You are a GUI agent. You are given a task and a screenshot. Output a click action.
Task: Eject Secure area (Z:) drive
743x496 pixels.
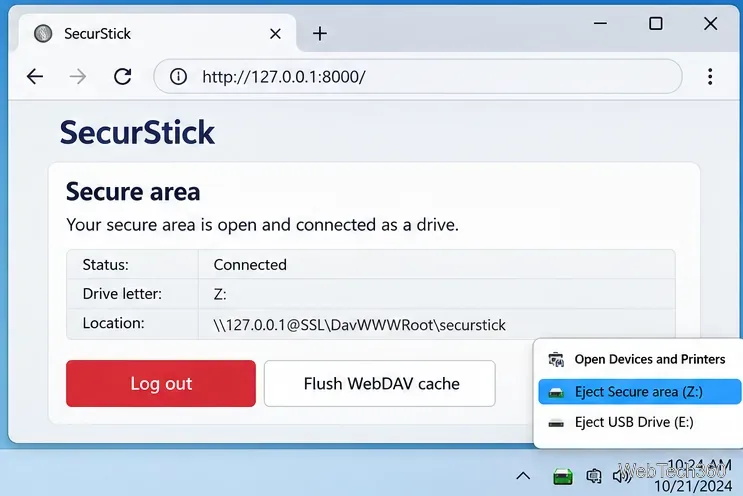(x=639, y=392)
